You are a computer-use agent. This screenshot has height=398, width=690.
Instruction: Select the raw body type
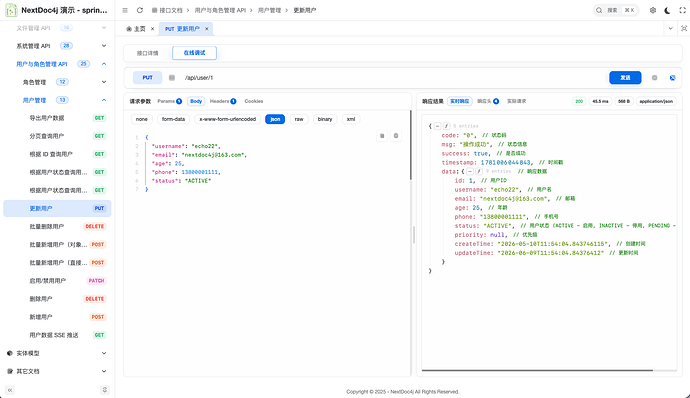pos(299,119)
